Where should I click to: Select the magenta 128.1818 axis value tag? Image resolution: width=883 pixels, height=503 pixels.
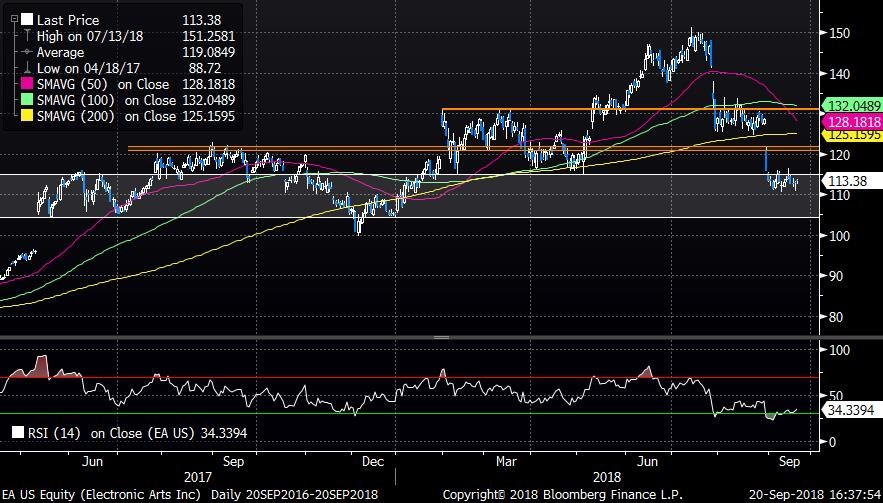tap(848, 121)
